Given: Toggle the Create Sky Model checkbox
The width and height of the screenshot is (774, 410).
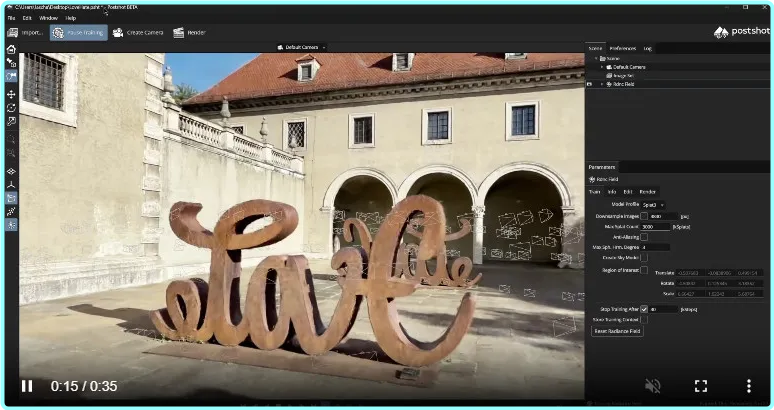Looking at the screenshot, I should pos(644,257).
